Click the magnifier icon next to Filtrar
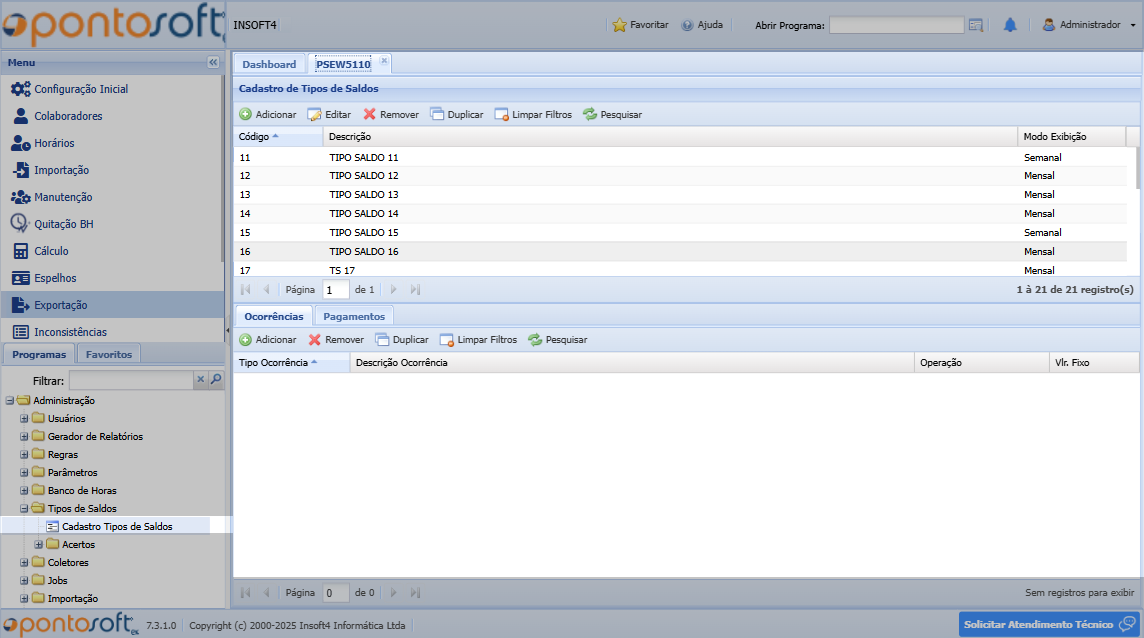Image resolution: width=1144 pixels, height=638 pixels. click(216, 380)
